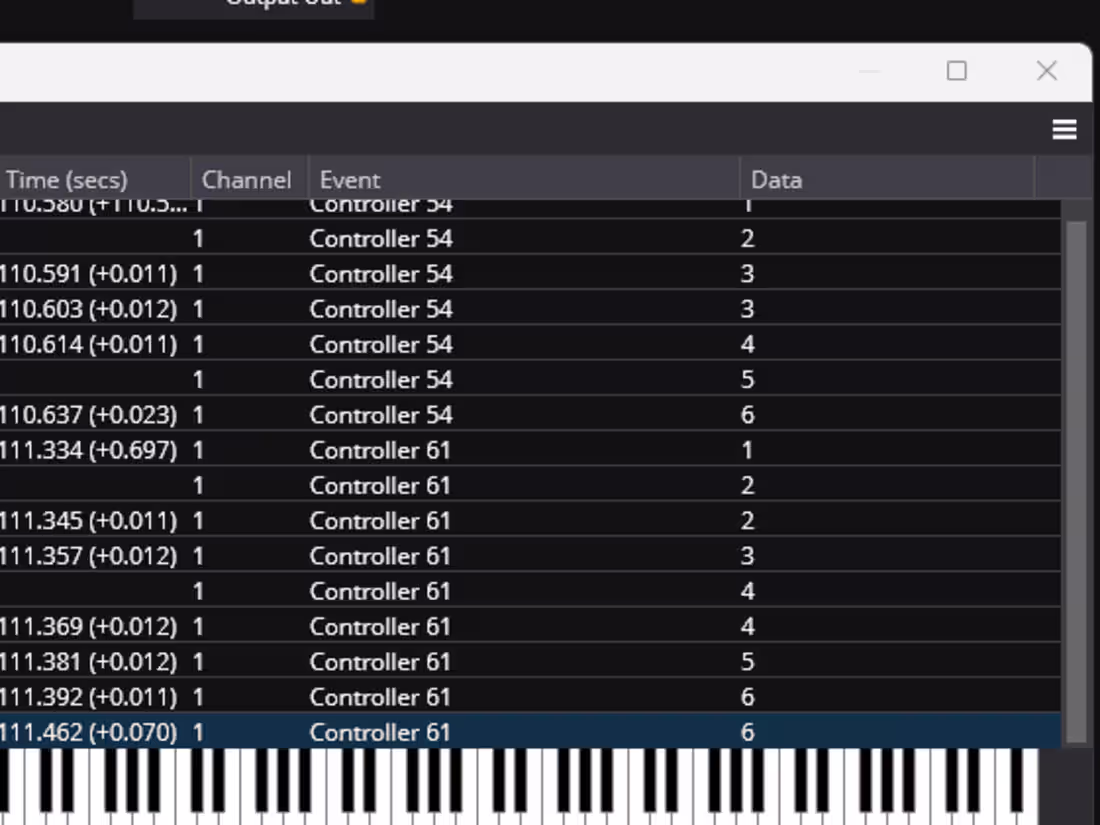Click the window minimize button
The width and height of the screenshot is (1100, 825).
pos(868,71)
